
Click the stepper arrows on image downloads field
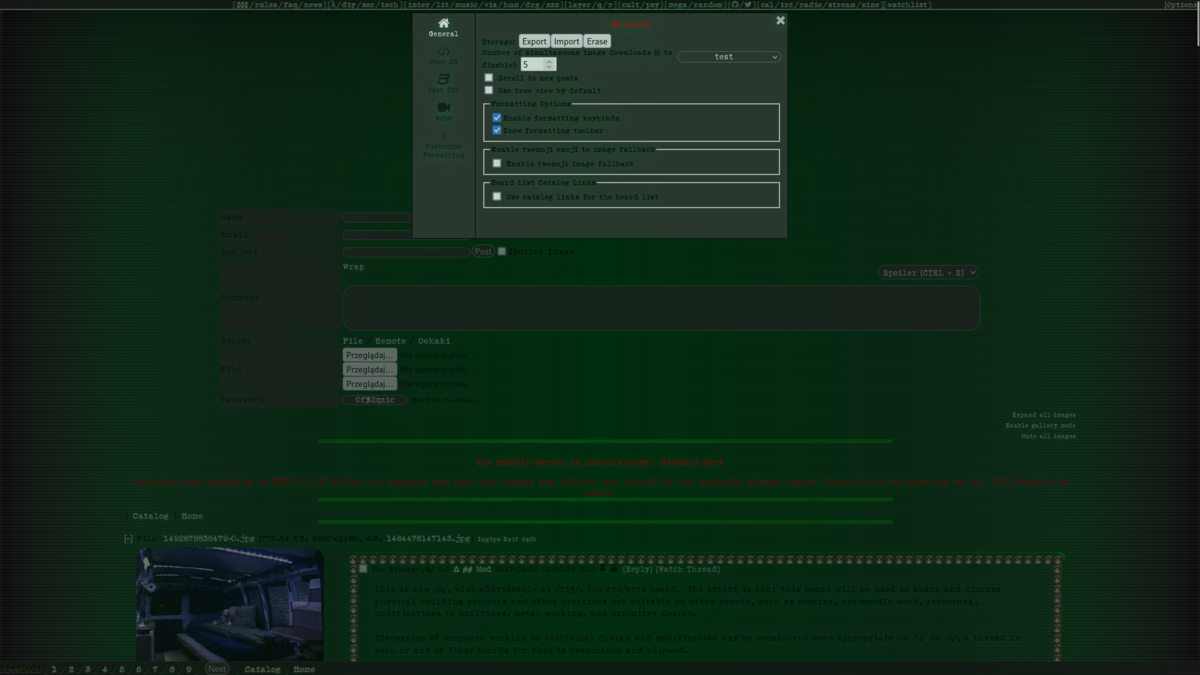tap(549, 64)
